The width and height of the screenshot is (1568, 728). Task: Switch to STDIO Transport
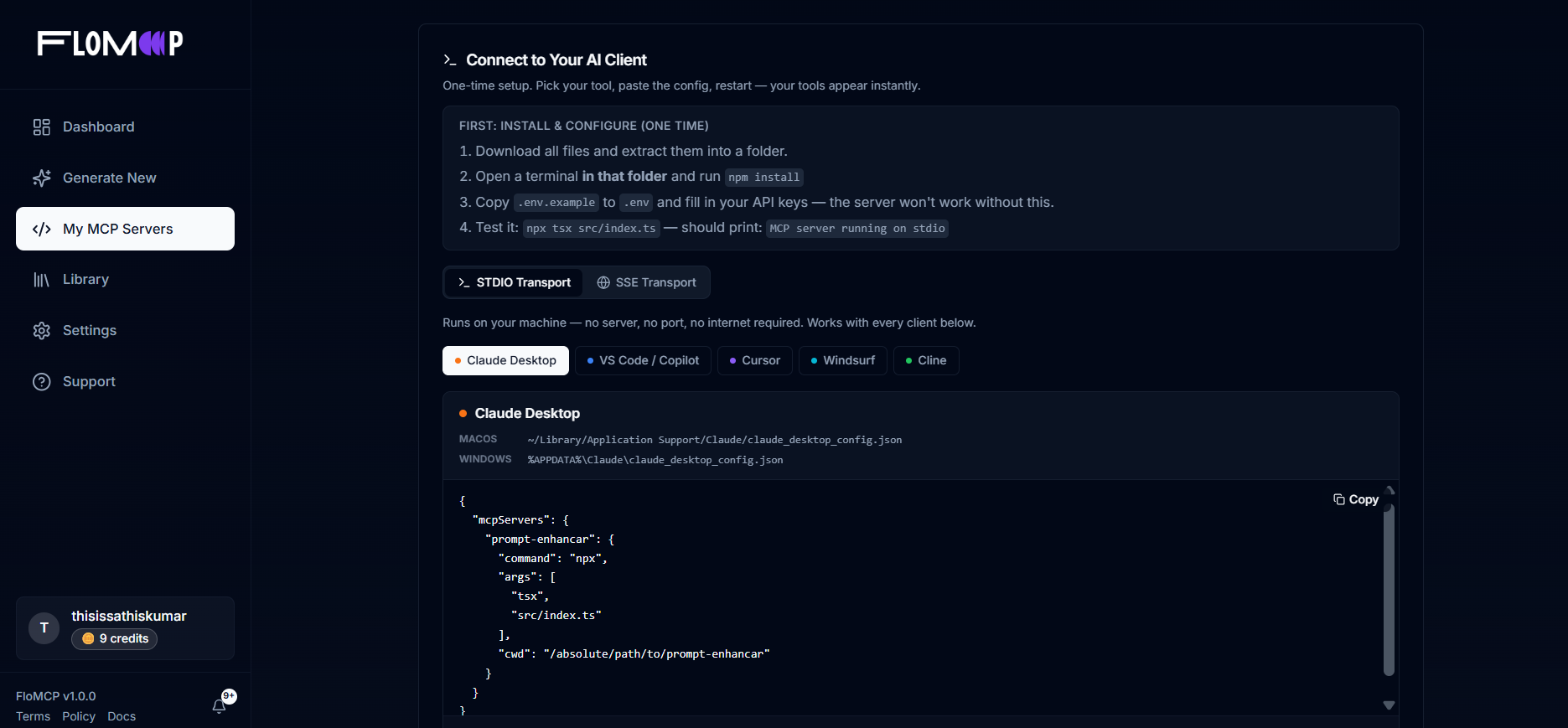[x=514, y=282]
